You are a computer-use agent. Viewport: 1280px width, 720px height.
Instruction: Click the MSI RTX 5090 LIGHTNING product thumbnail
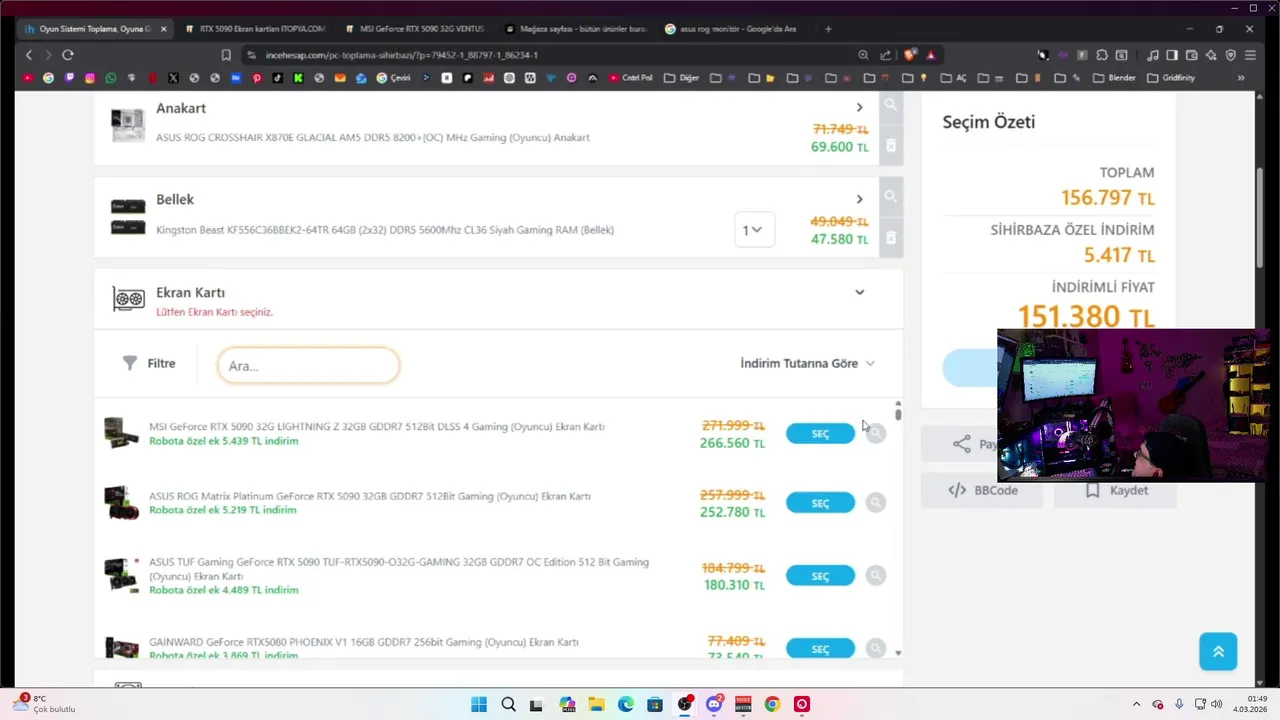pos(122,433)
